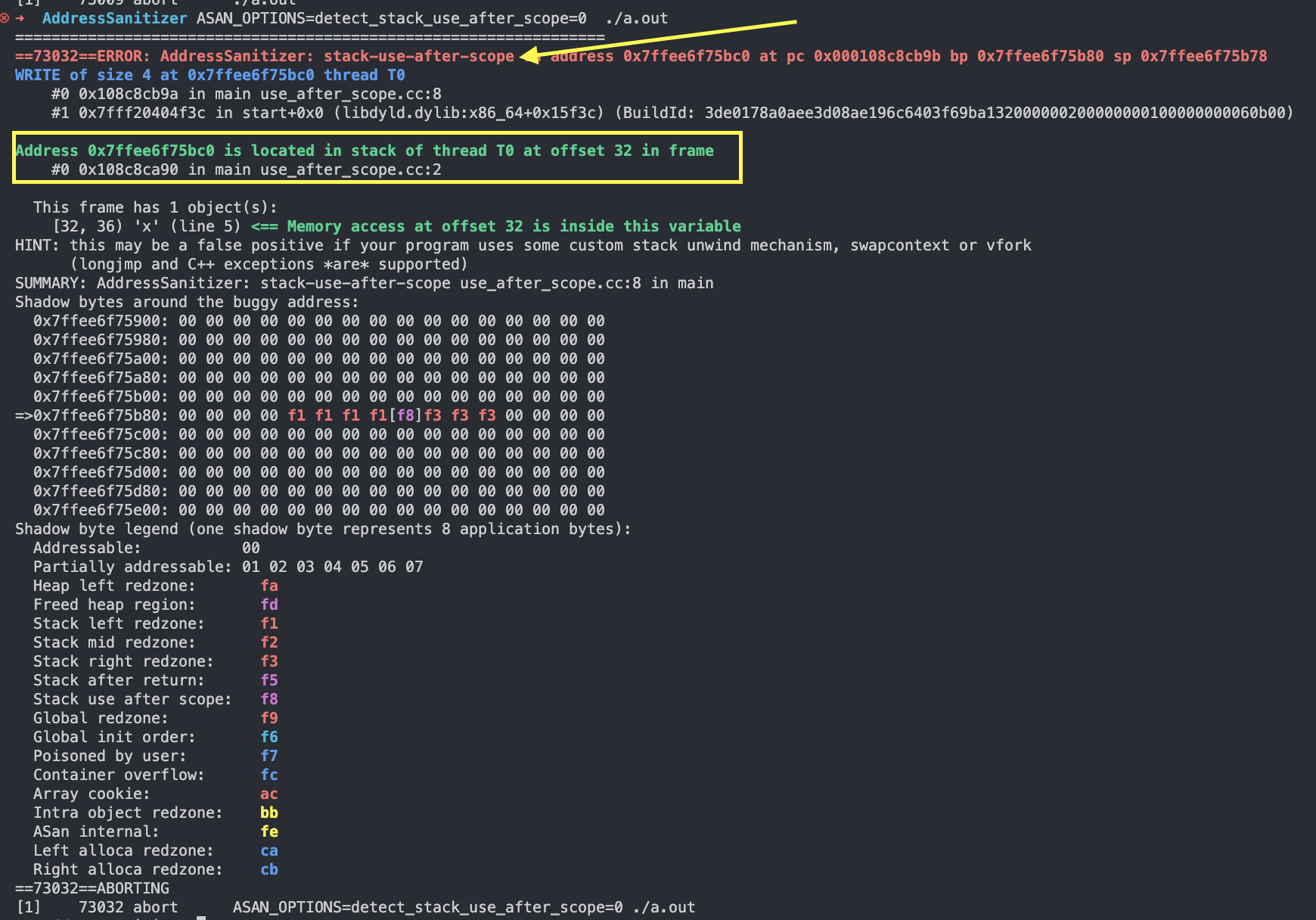Viewport: 1316px width, 920px height.
Task: Click the 'Shadow byte legend' heading line
Action: click(324, 529)
